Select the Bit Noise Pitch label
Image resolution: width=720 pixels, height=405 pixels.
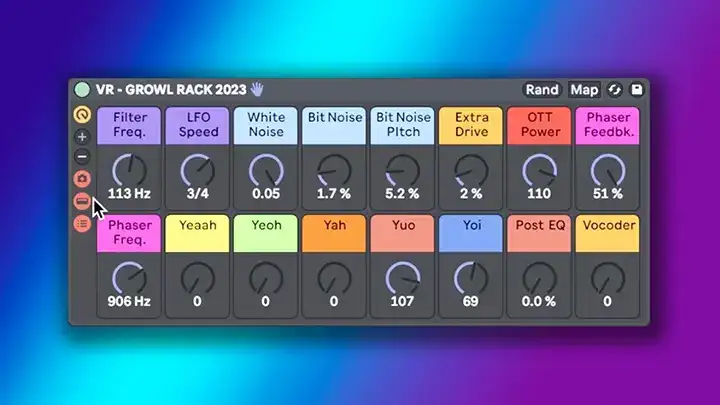[x=402, y=125]
